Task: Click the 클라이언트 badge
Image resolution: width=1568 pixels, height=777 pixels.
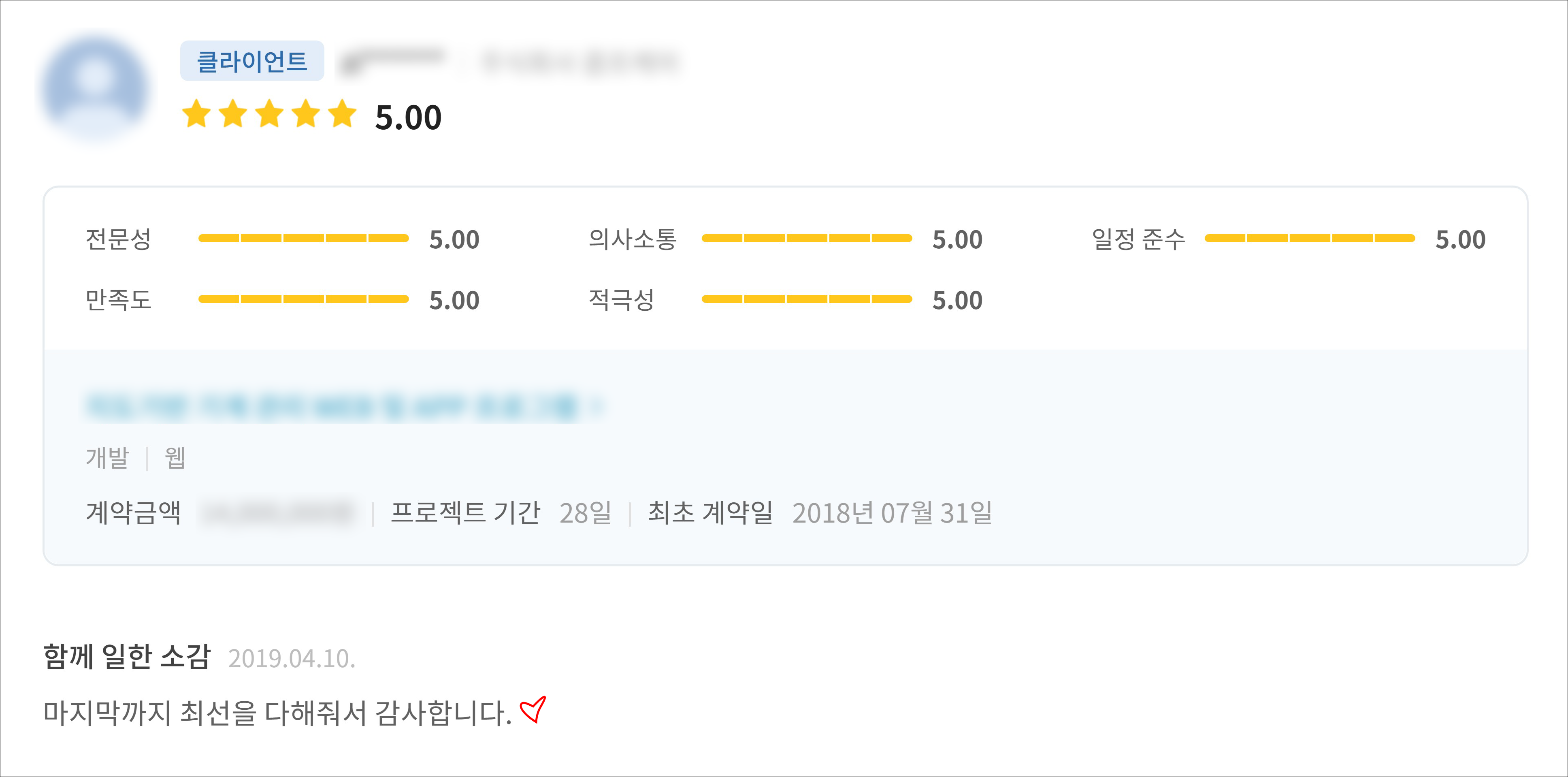Action: [252, 61]
